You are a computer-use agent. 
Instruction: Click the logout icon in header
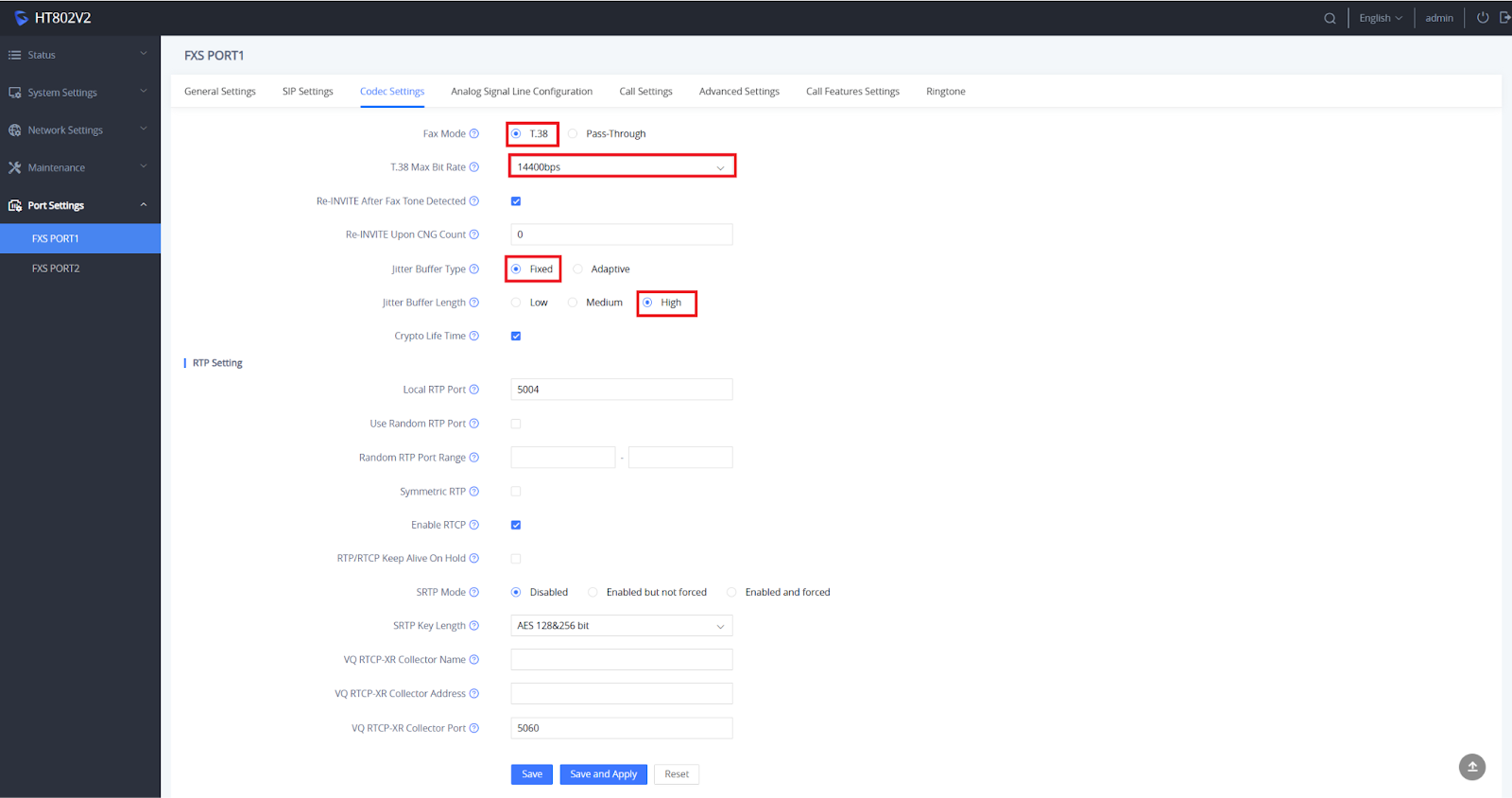(1504, 17)
